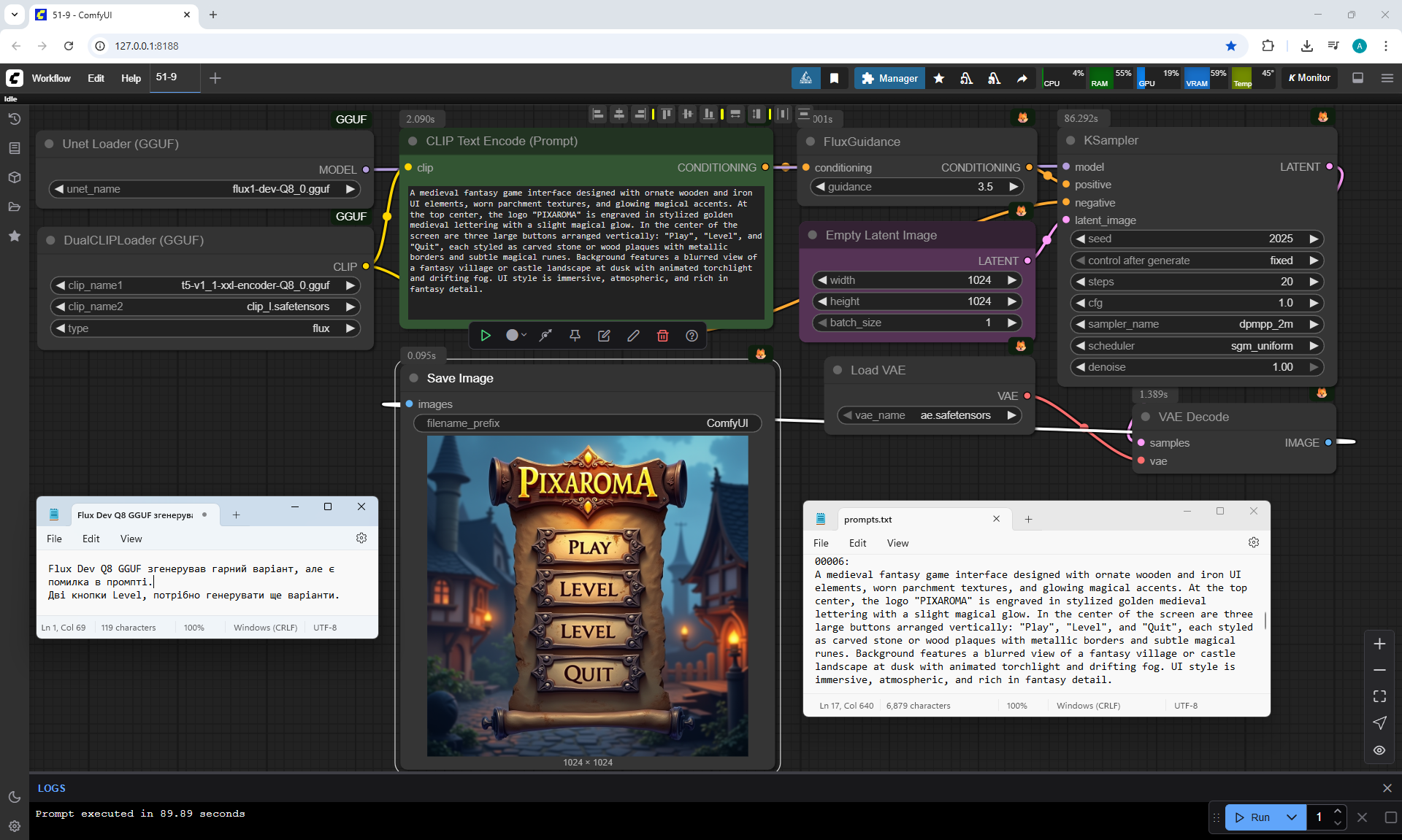Viewport: 1402px width, 840px height.
Task: Collapse the KSampler node with its dot
Action: tap(1070, 141)
